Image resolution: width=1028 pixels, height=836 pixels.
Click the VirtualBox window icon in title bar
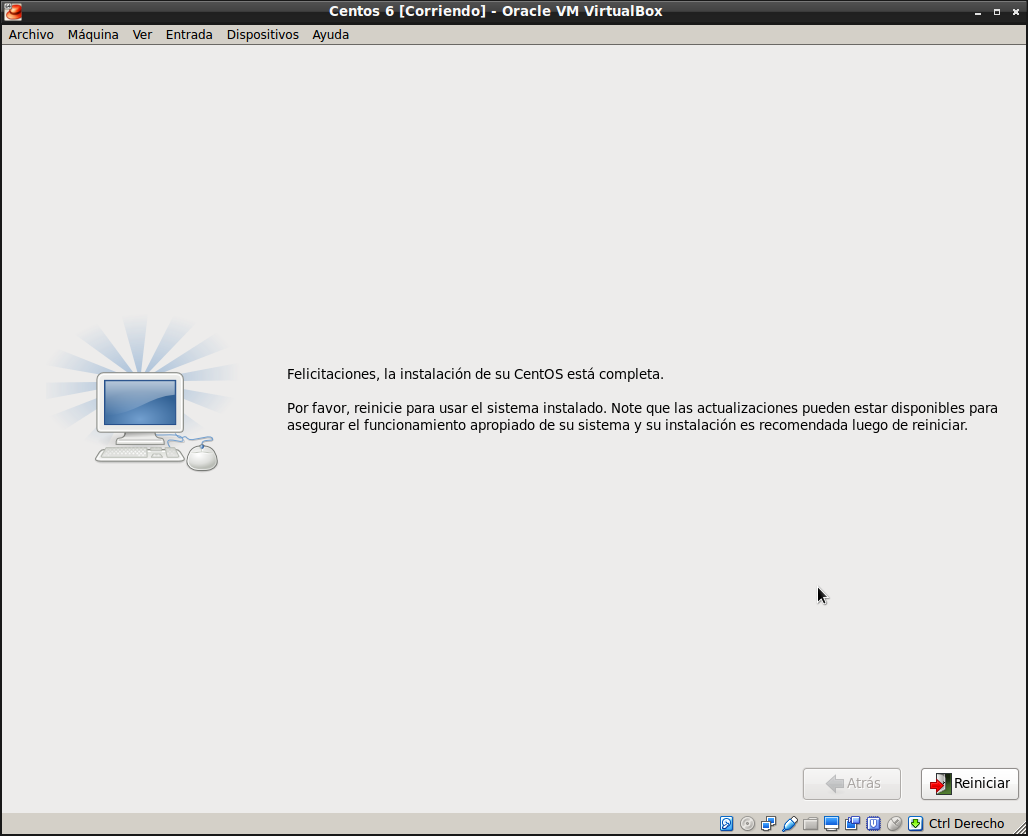tap(13, 12)
